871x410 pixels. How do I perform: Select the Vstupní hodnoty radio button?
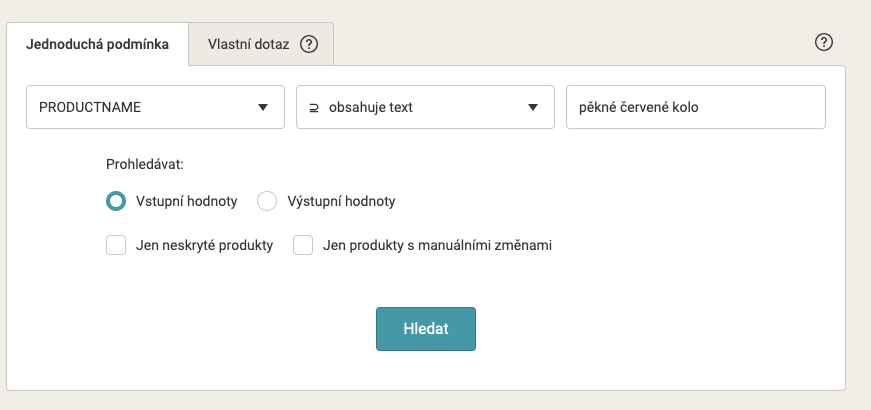[x=116, y=201]
